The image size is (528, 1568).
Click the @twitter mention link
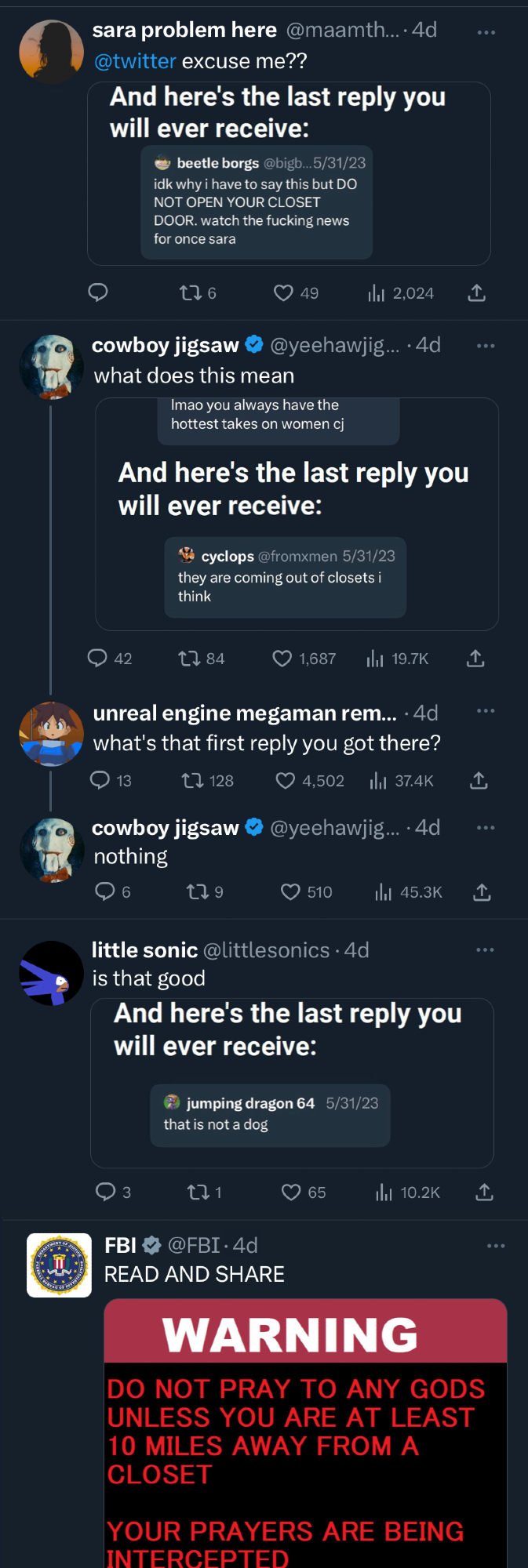(x=135, y=61)
